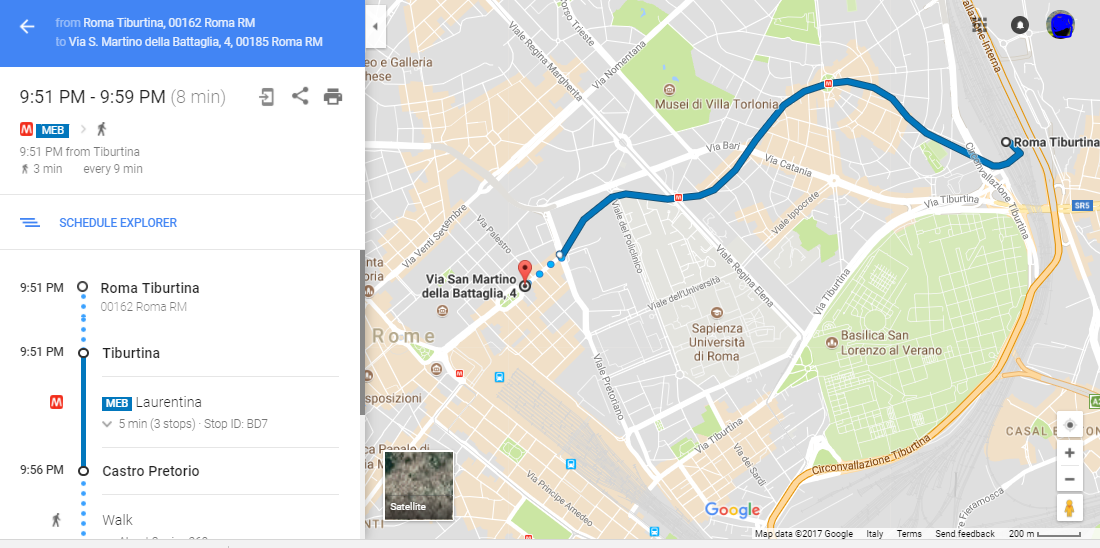1100x548 pixels.
Task: Open the notifications bell icon
Action: (1020, 25)
